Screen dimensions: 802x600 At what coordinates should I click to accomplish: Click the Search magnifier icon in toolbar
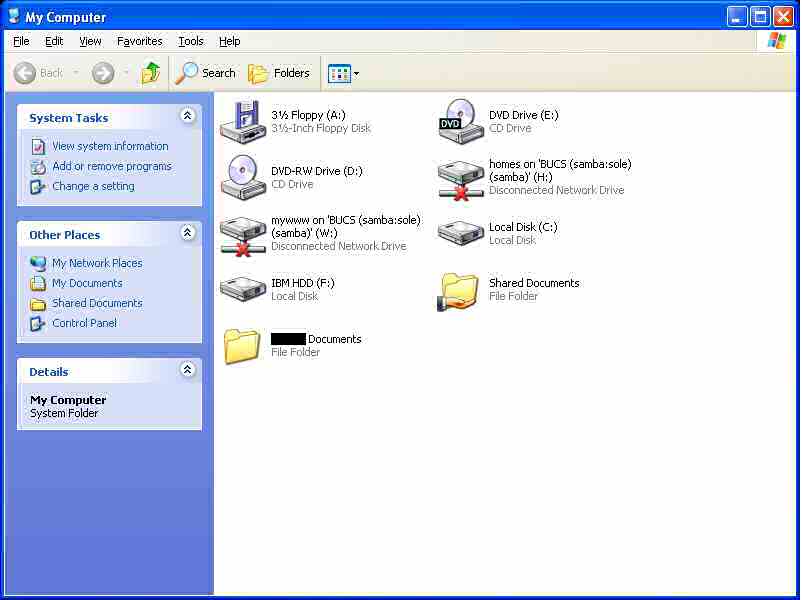click(187, 73)
